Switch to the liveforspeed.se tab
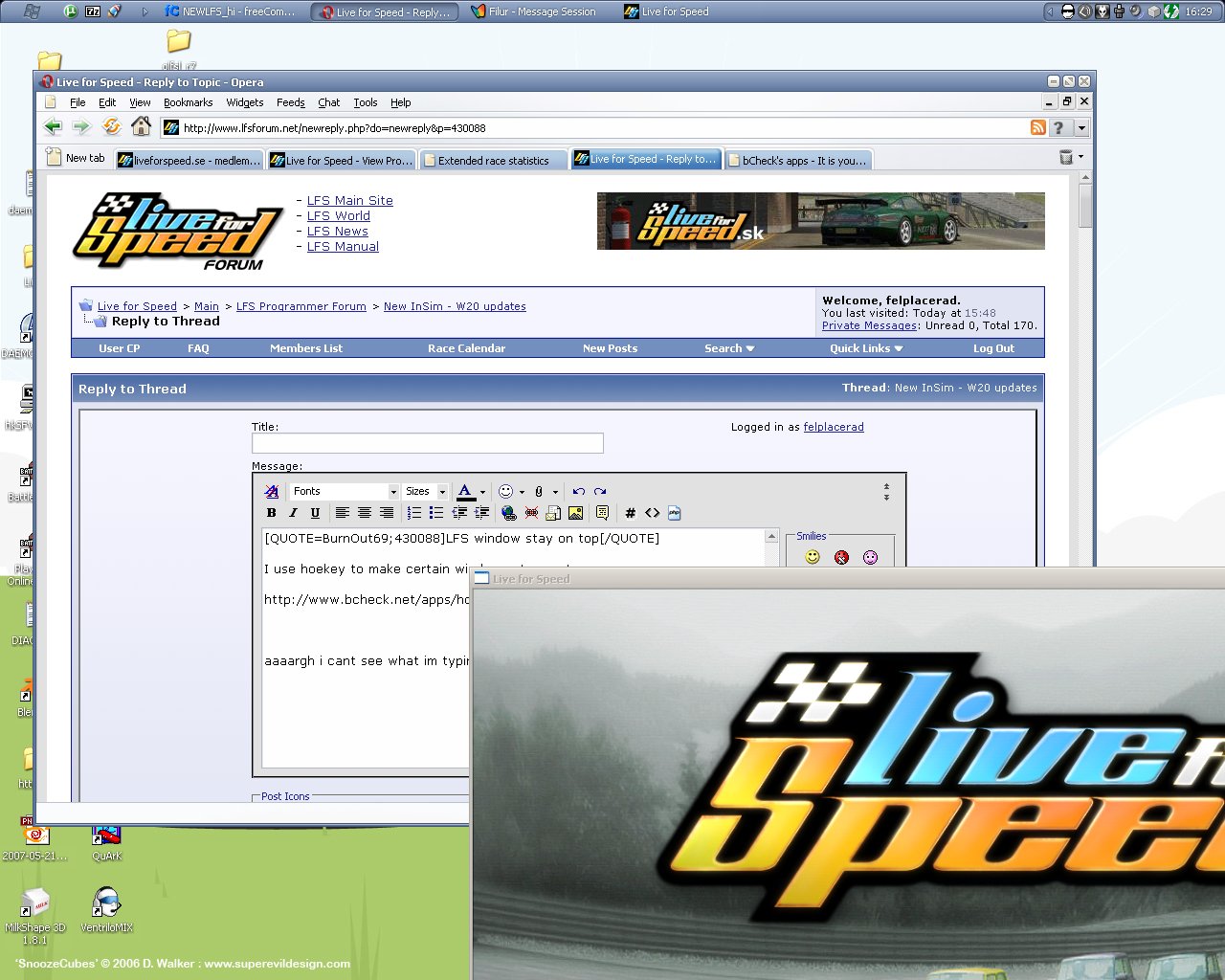Image resolution: width=1225 pixels, height=980 pixels. tap(189, 160)
